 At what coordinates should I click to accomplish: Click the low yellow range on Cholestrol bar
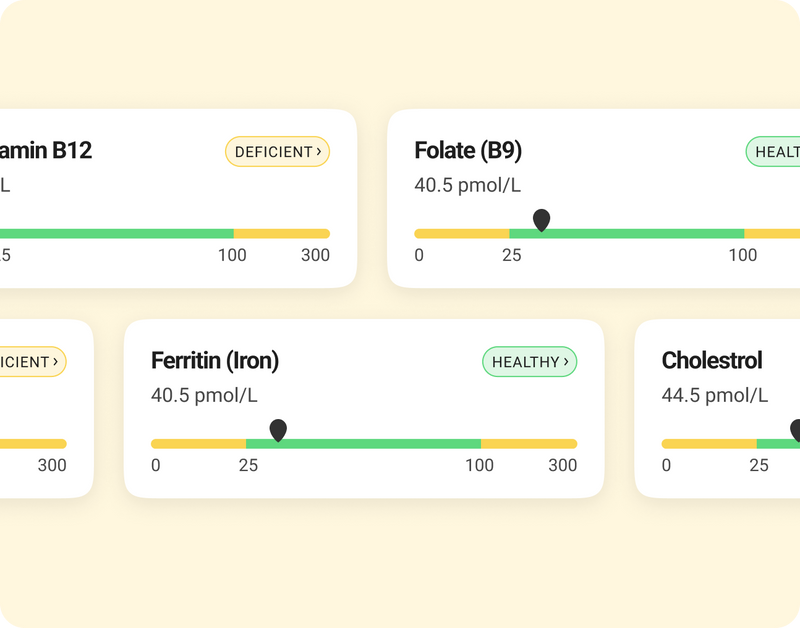click(x=709, y=443)
